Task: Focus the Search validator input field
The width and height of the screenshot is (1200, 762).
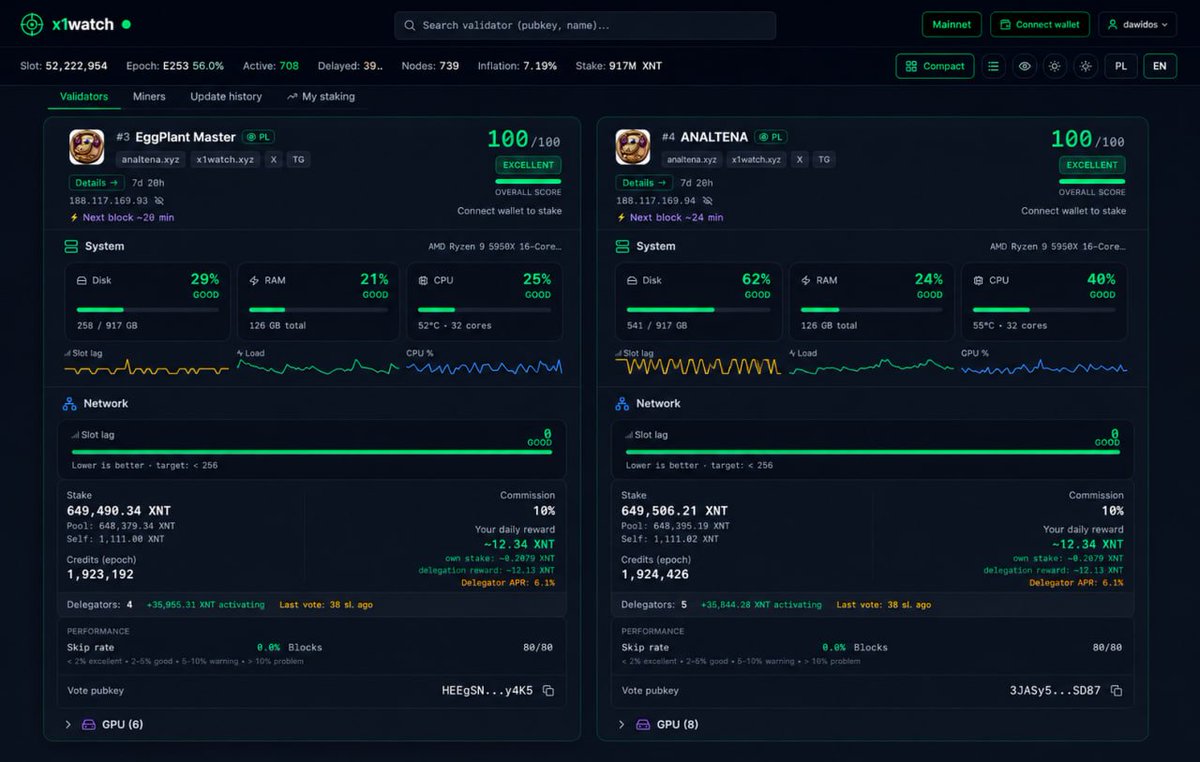Action: (x=585, y=25)
